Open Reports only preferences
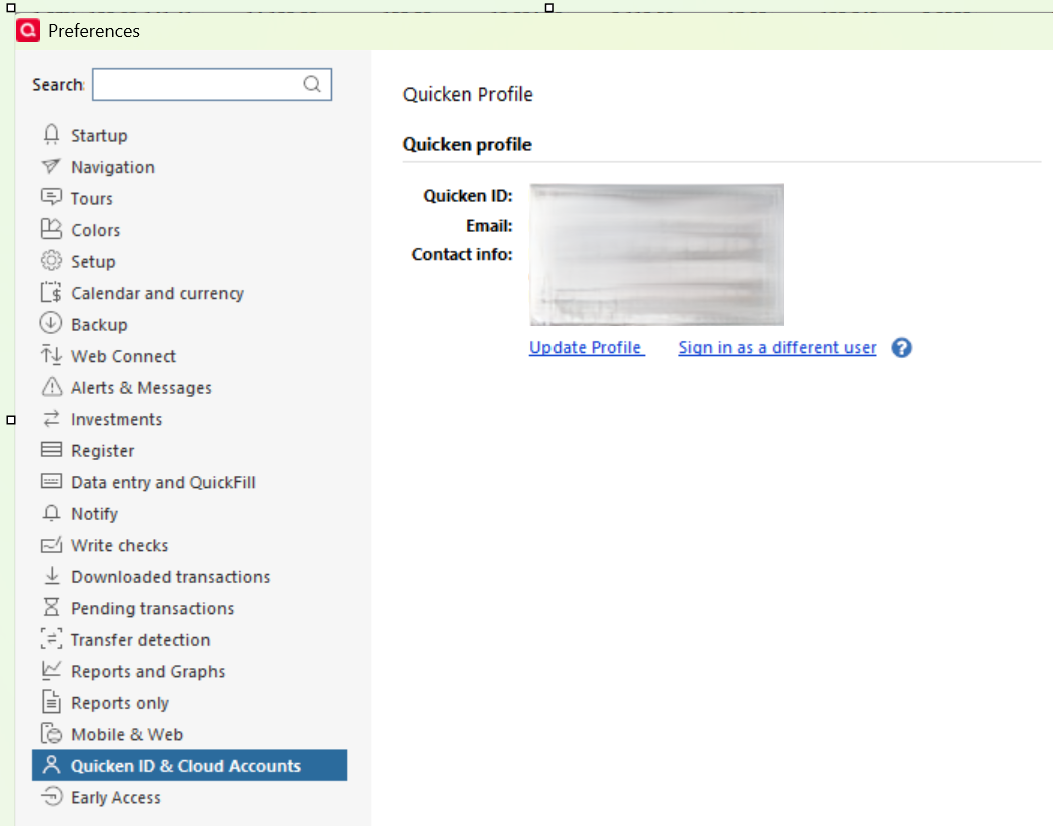The image size is (1053, 826). pos(120,704)
